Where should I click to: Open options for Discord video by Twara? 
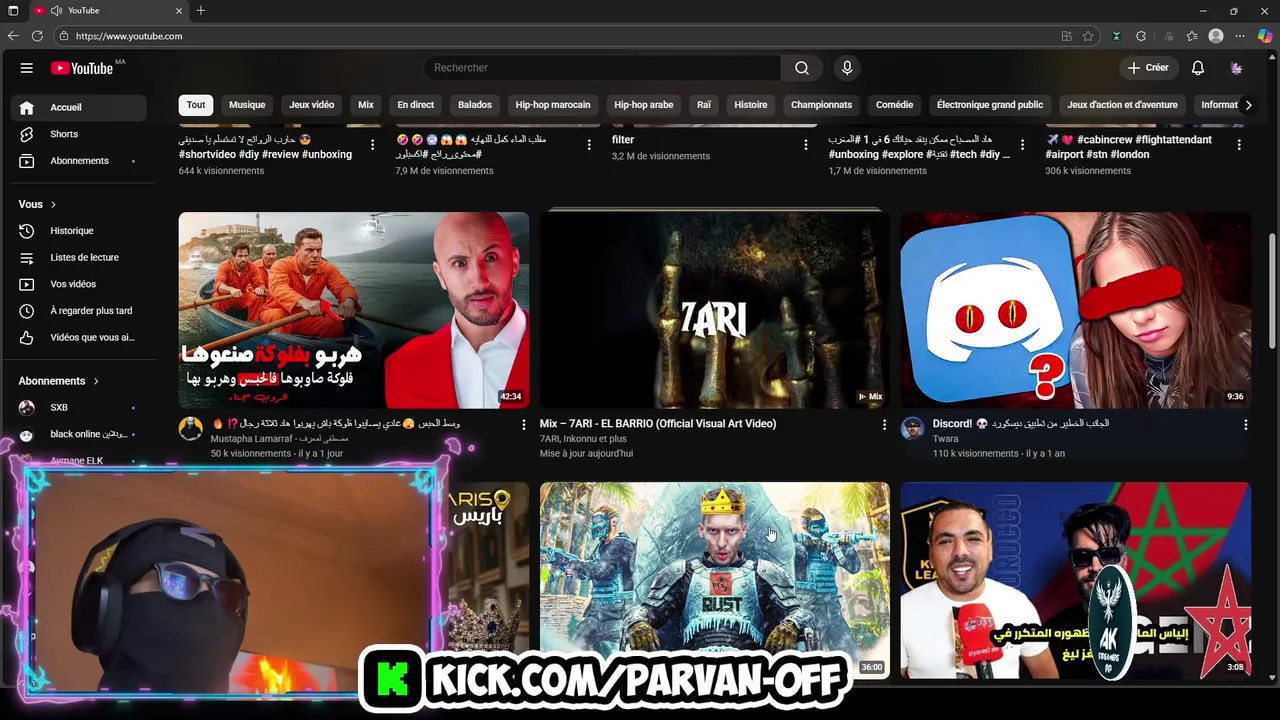(1245, 425)
